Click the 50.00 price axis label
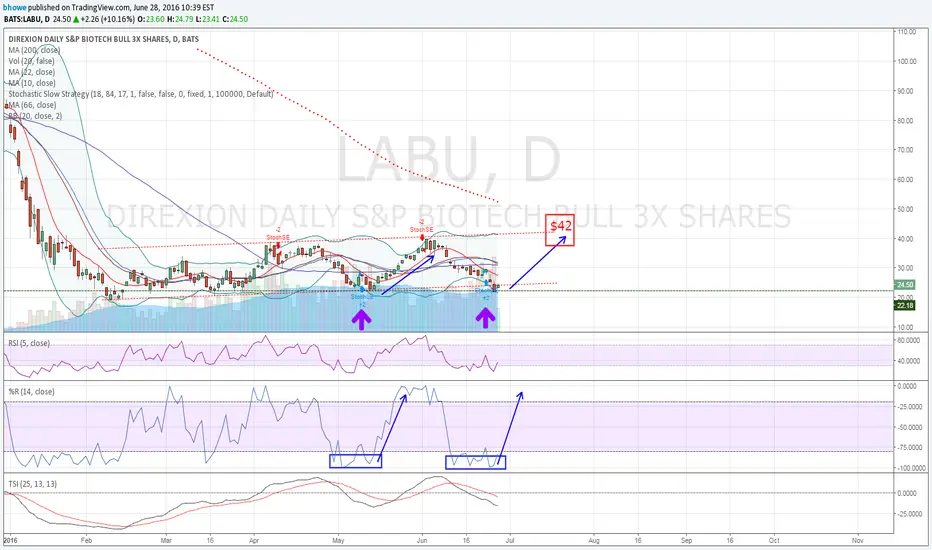Viewport: 932px width, 550px height. [x=906, y=209]
